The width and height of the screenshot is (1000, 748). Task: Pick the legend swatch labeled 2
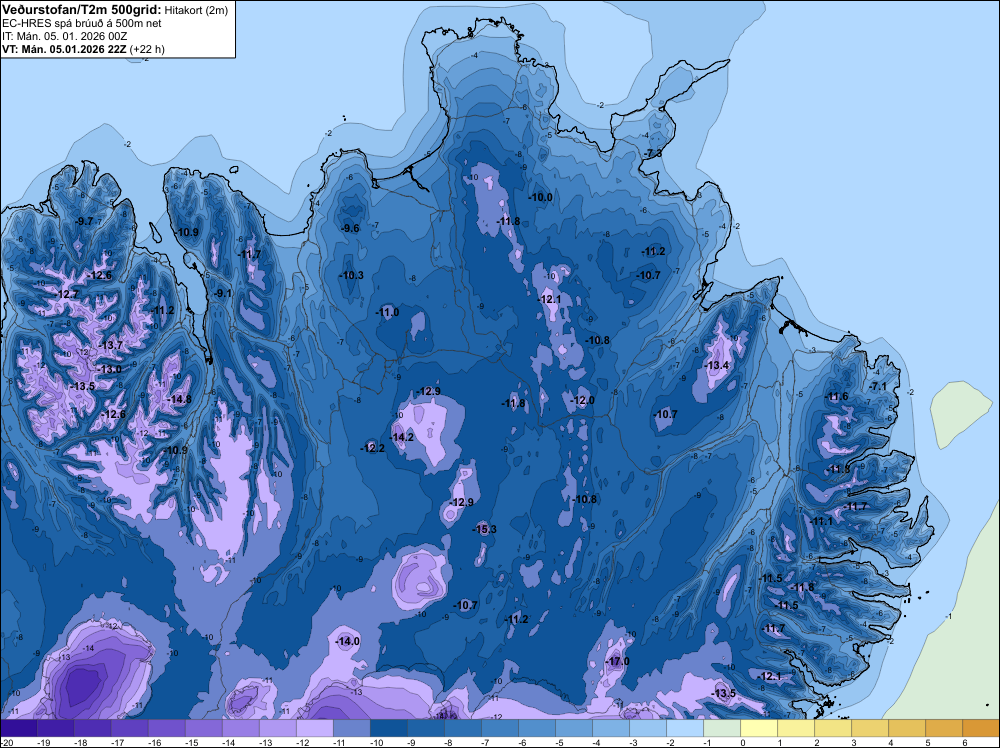click(833, 728)
